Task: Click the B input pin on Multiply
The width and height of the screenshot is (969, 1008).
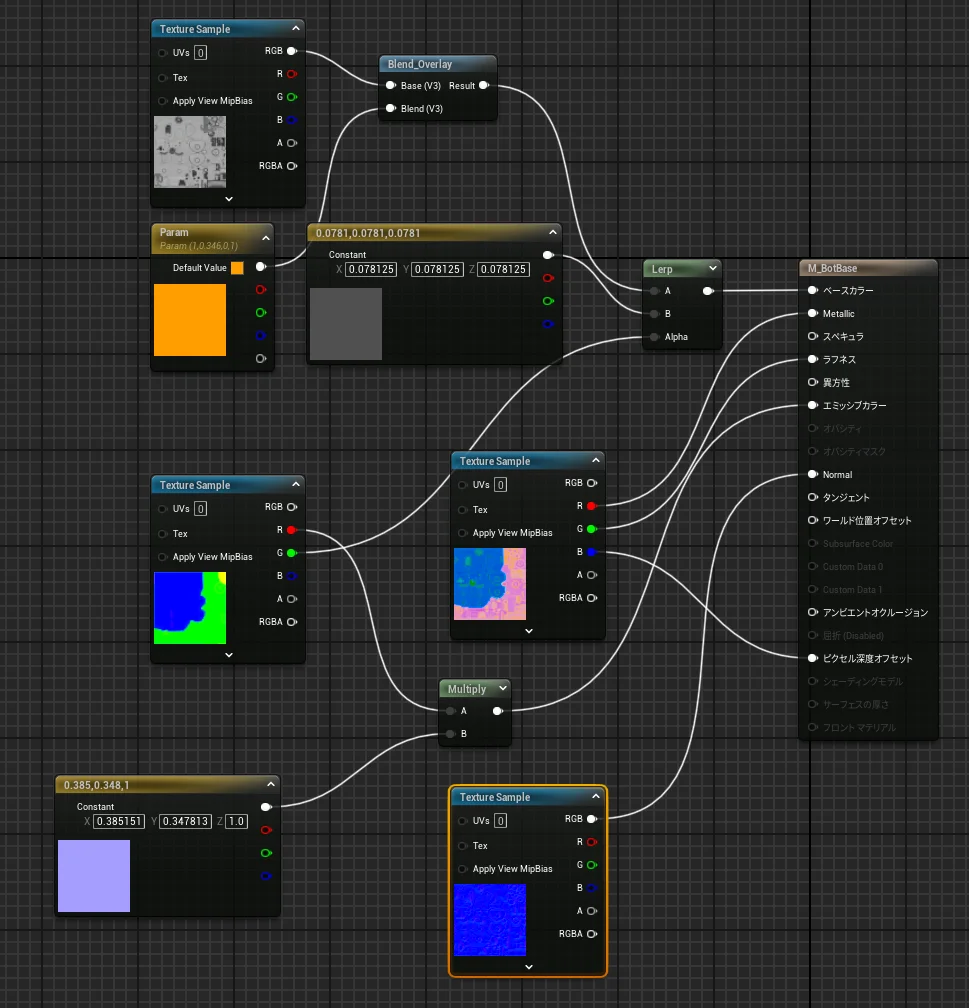Action: [451, 734]
